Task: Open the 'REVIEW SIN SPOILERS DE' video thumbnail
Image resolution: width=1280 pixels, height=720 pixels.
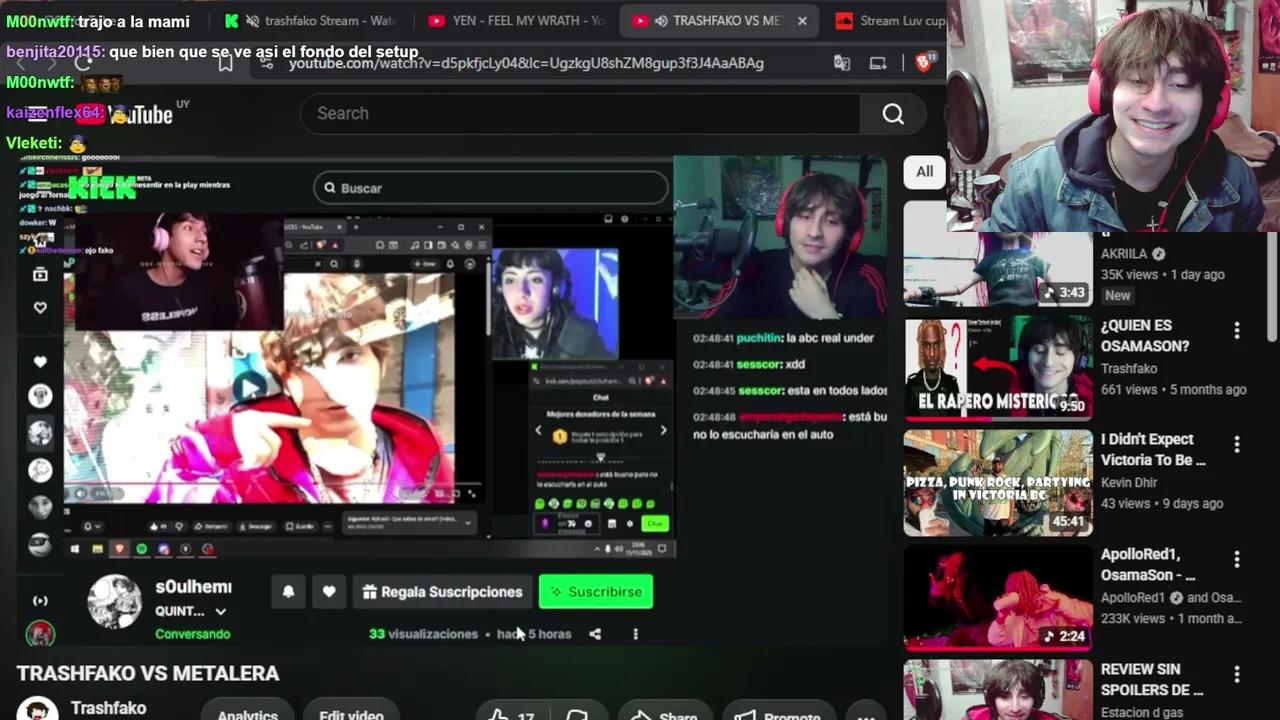Action: point(998,690)
